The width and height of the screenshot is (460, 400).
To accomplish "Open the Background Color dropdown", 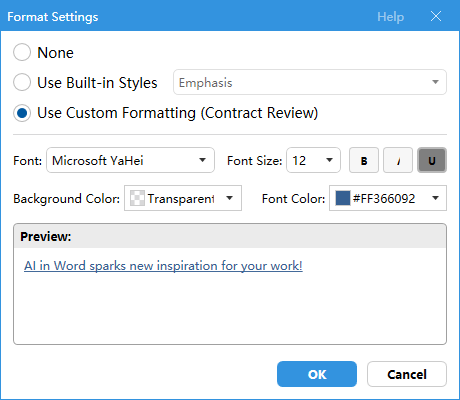I will (183, 198).
